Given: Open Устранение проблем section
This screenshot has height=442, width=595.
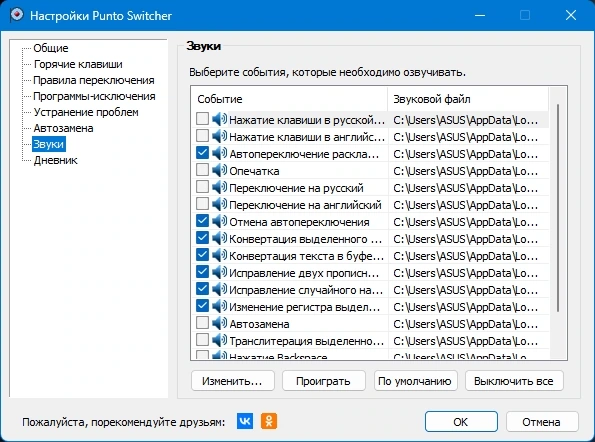Looking at the screenshot, I should (x=86, y=112).
